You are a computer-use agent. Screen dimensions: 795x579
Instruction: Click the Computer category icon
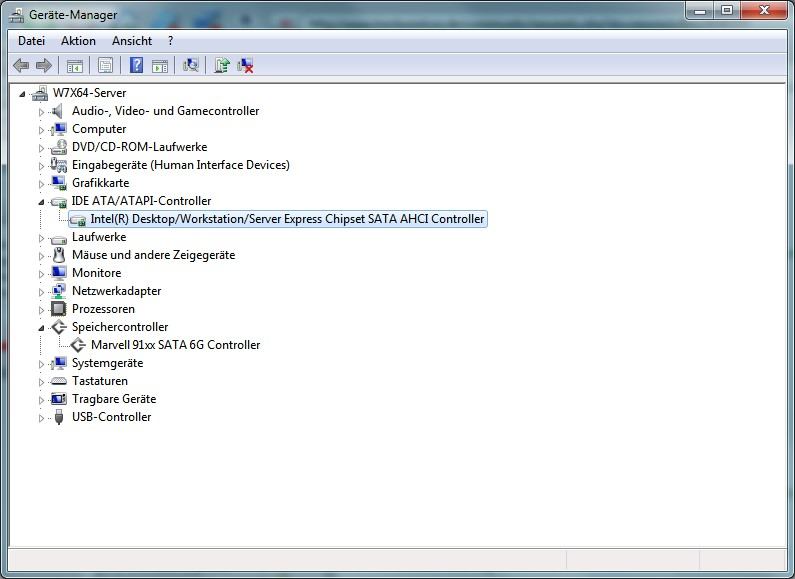[59, 129]
